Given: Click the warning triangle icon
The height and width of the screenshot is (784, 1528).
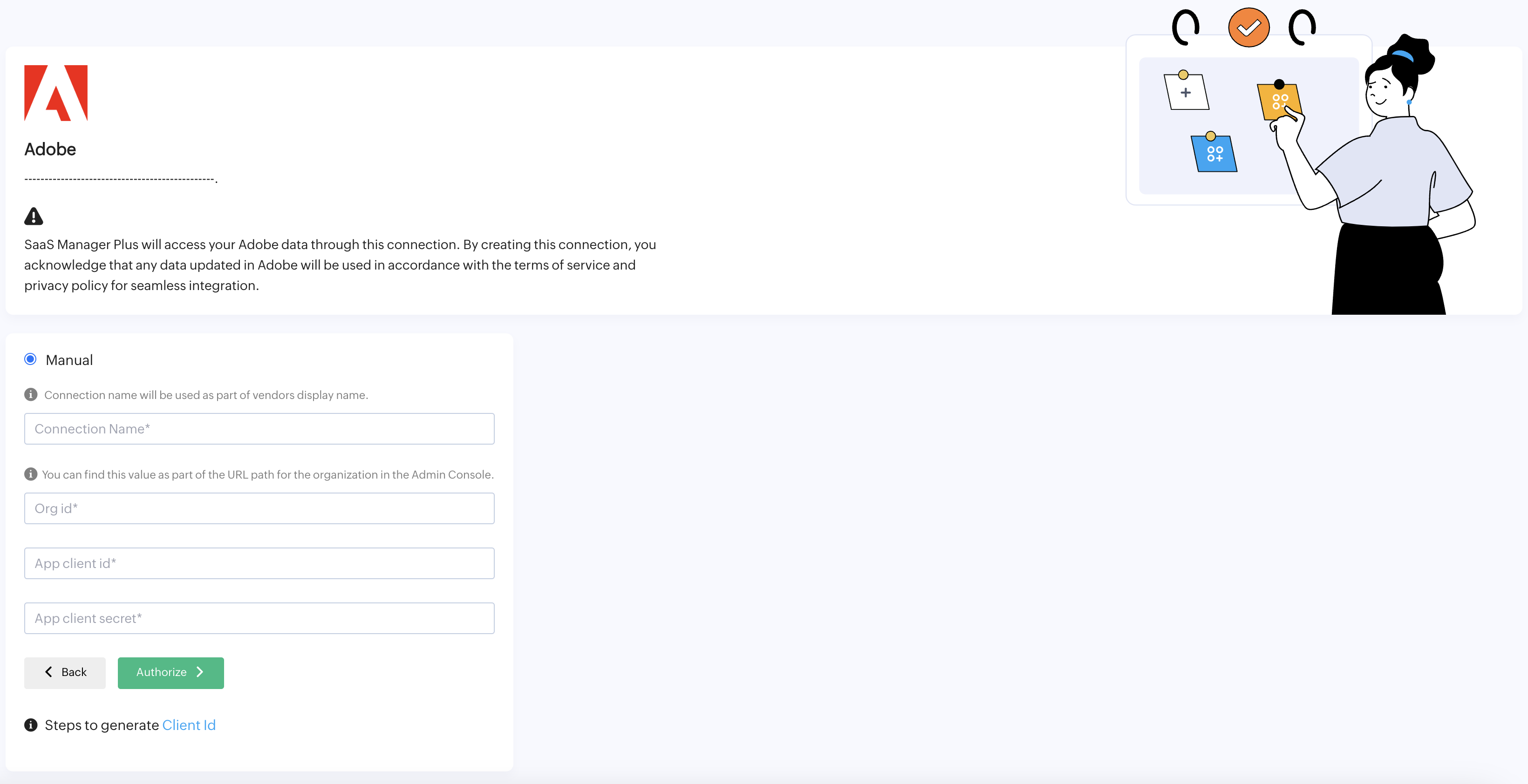Looking at the screenshot, I should [34, 216].
